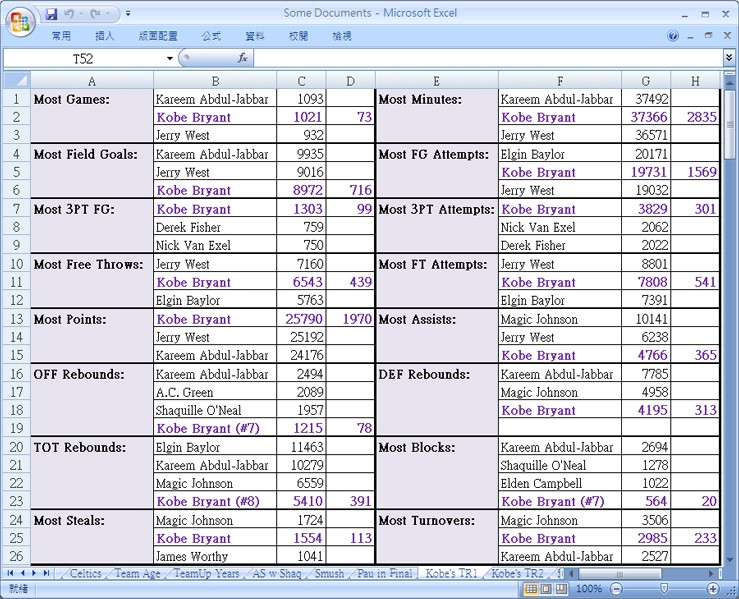739x599 pixels.
Task: Click the Redo icon
Action: (x=95, y=14)
